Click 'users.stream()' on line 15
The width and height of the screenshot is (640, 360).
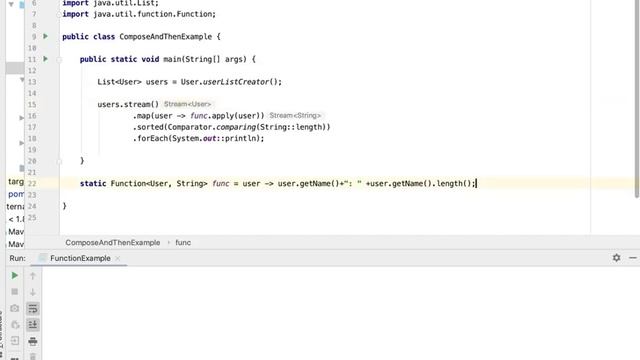(x=128, y=104)
